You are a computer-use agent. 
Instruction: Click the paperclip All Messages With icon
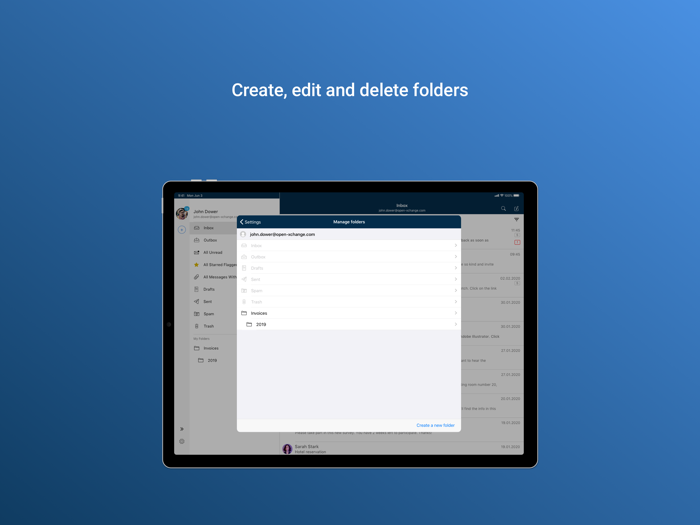(196, 277)
